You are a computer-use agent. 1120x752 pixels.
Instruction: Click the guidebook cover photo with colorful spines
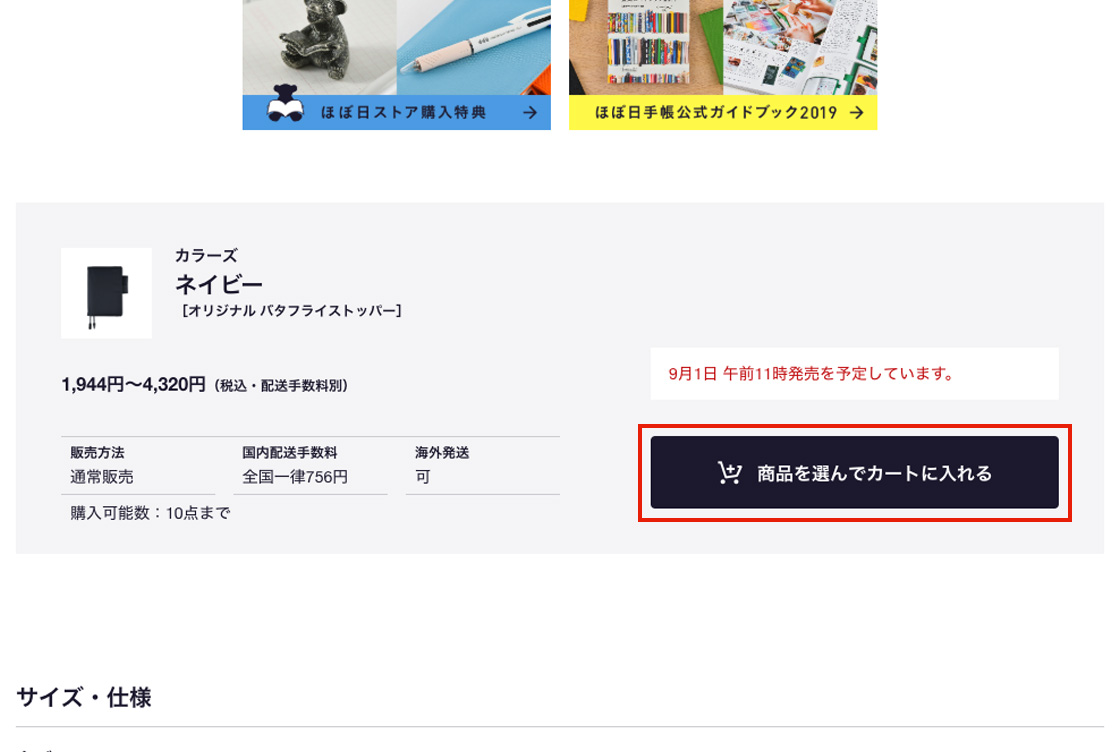pos(646,47)
